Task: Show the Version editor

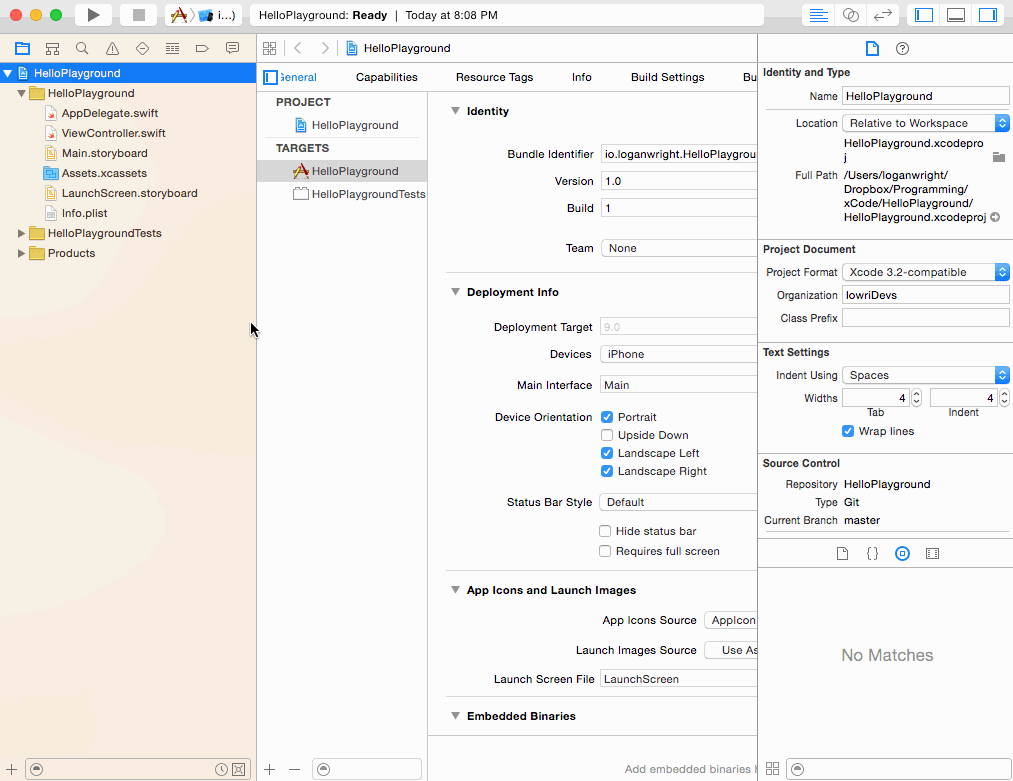Action: (x=882, y=15)
